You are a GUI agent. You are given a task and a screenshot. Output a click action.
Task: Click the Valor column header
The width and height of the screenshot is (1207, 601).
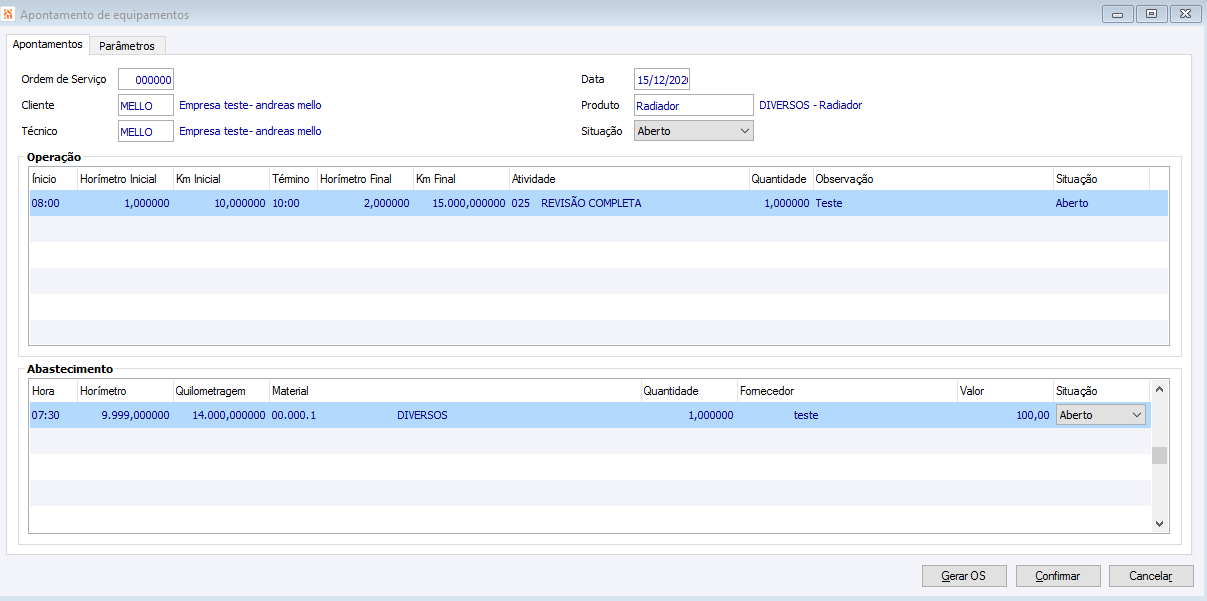[x=1005, y=391]
